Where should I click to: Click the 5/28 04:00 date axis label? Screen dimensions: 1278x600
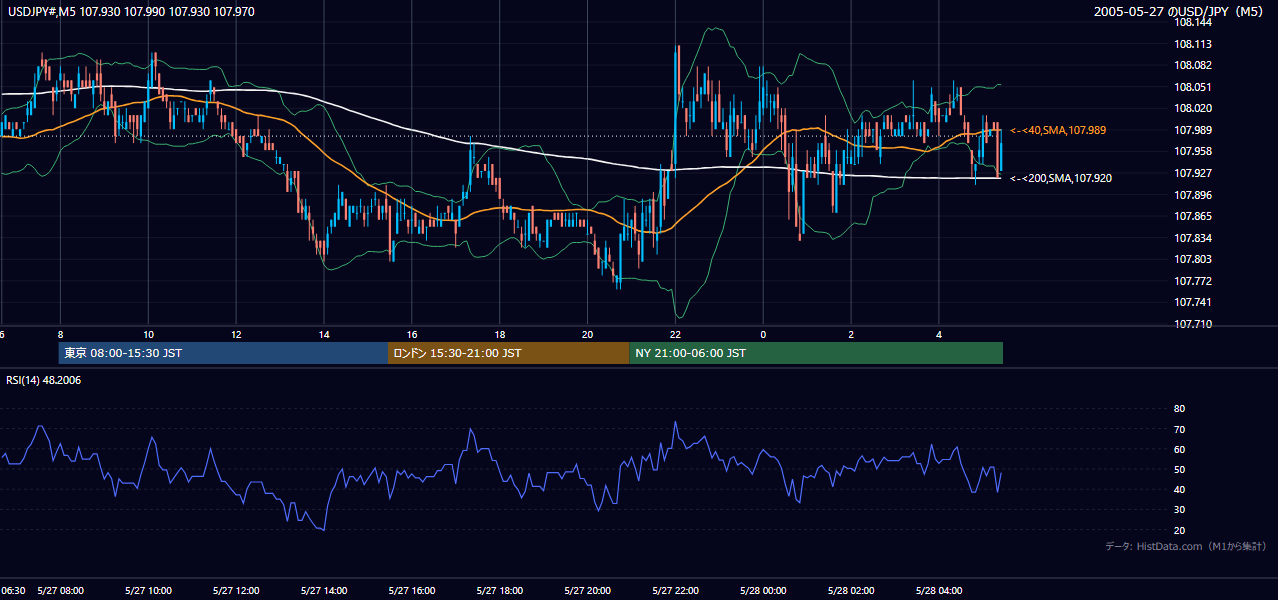939,591
